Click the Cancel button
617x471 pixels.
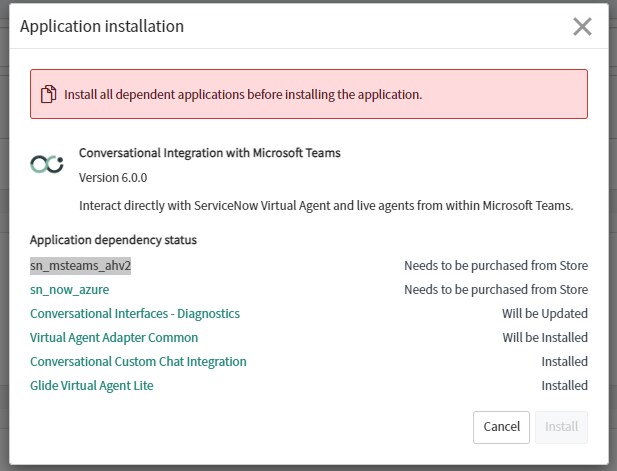[501, 427]
